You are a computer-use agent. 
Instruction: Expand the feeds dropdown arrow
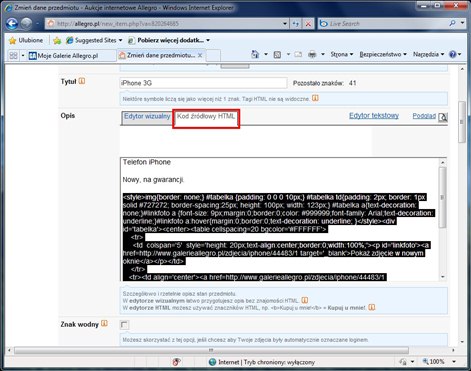click(288, 54)
